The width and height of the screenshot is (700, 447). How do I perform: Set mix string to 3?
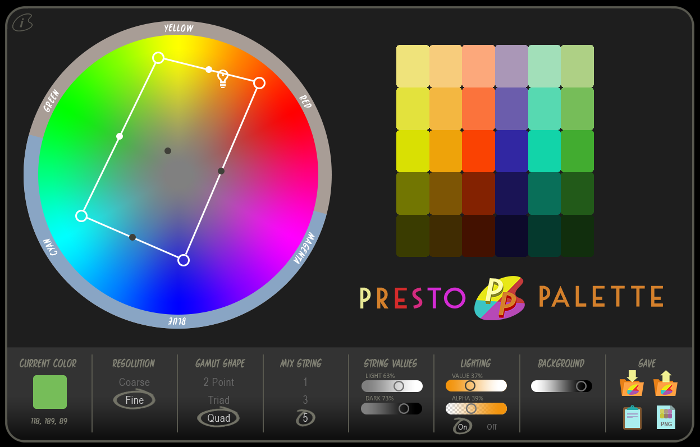[x=305, y=400]
